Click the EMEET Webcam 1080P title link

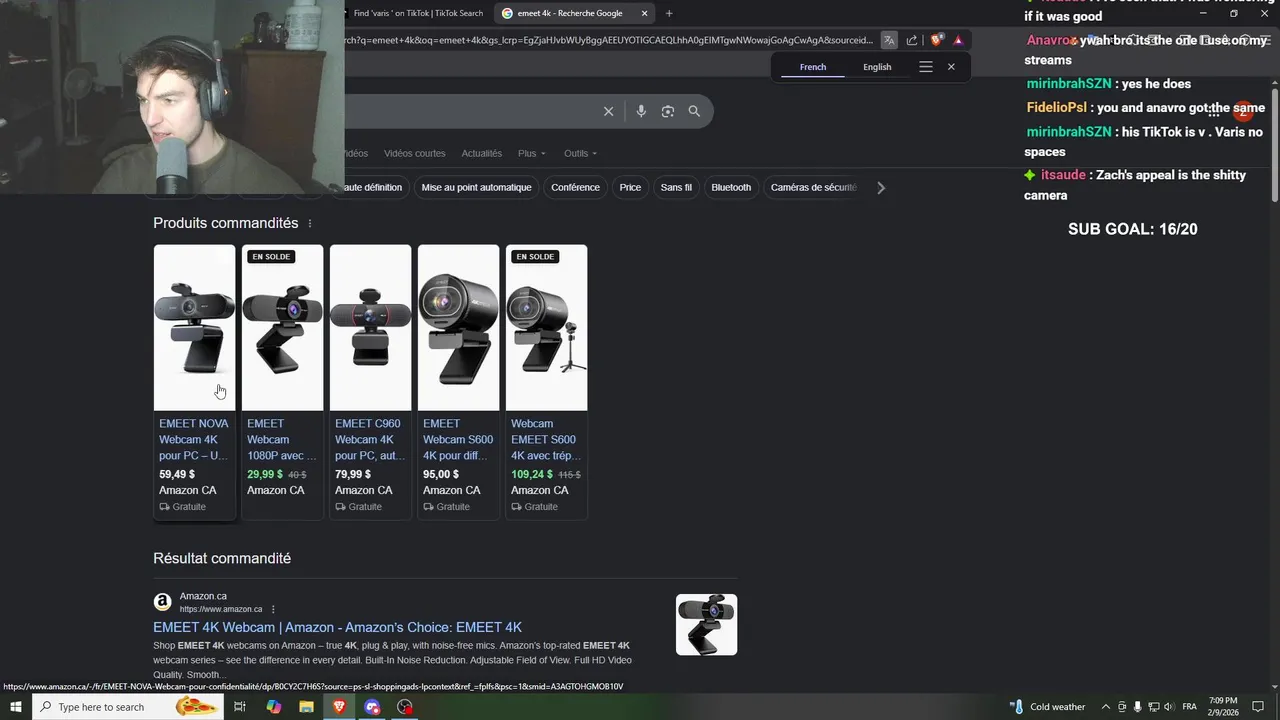point(282,439)
